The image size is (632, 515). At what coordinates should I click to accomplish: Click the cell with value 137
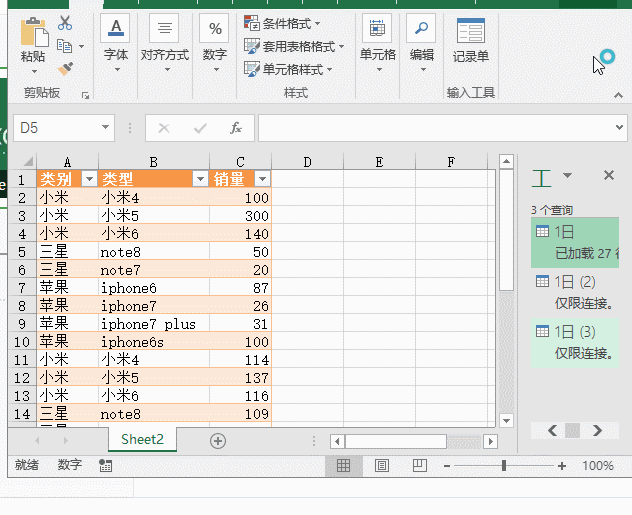241,378
